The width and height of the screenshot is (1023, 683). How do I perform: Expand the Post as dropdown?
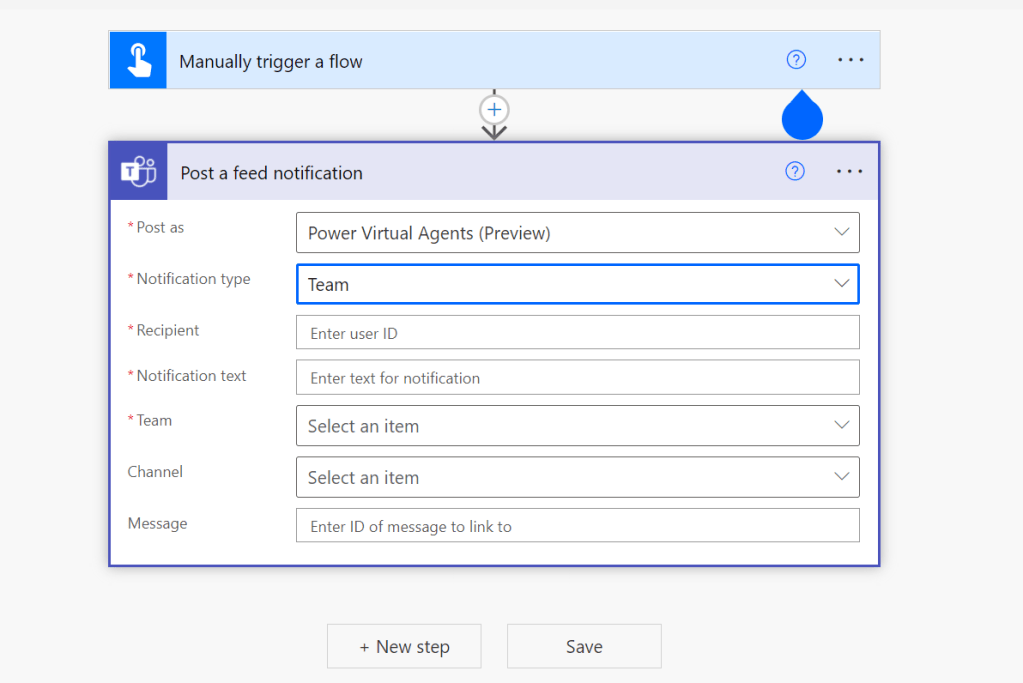(x=577, y=233)
